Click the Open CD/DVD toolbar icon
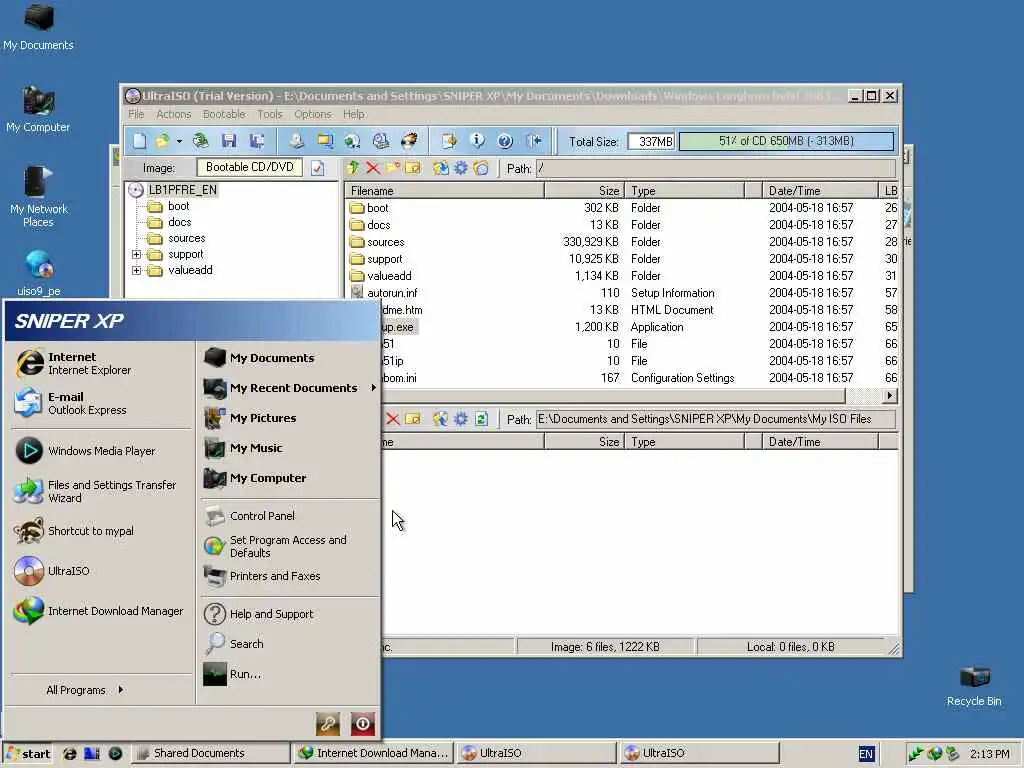 pos(200,141)
